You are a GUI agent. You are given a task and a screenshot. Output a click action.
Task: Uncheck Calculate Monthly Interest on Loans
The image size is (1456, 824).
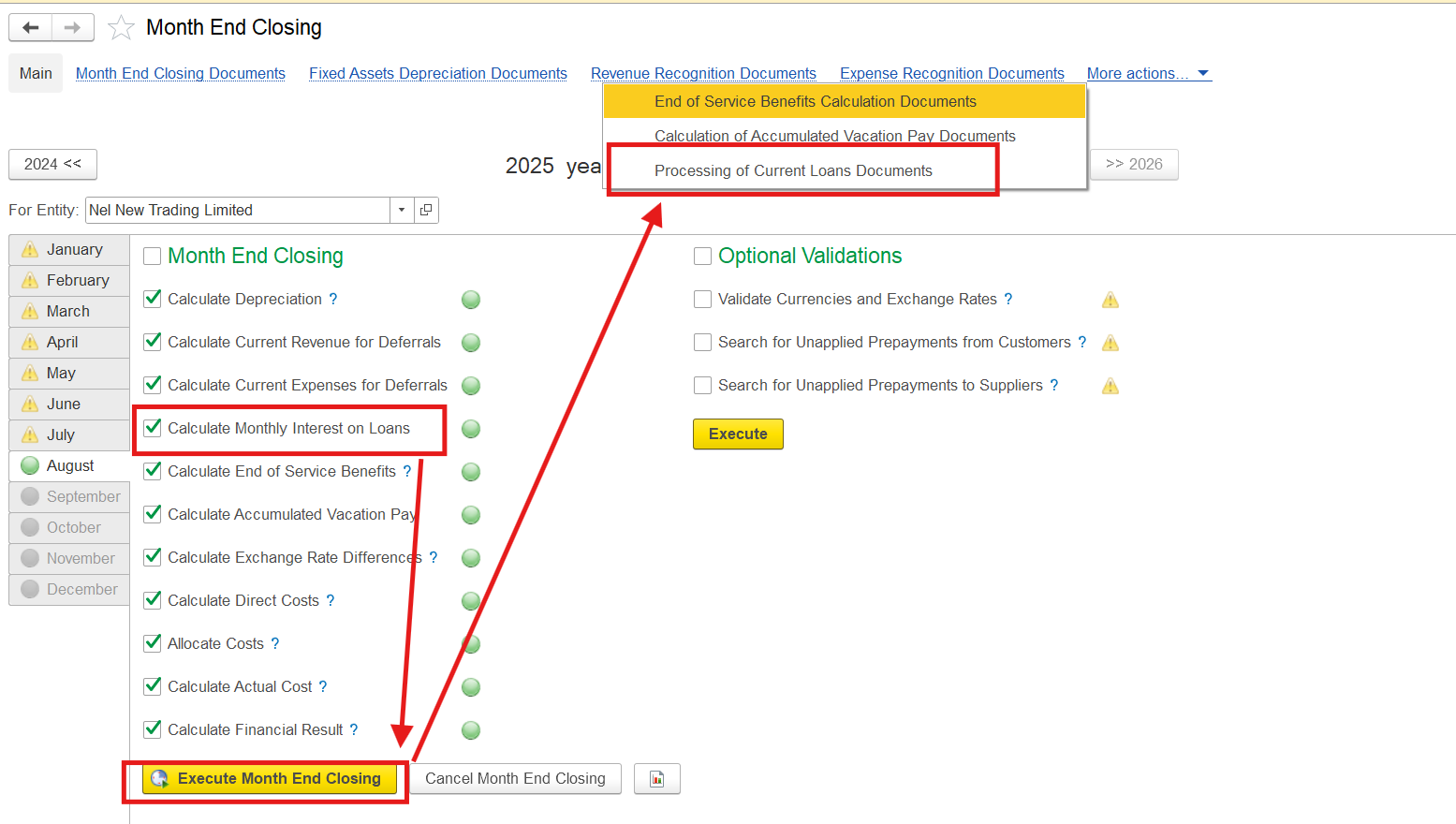click(153, 428)
